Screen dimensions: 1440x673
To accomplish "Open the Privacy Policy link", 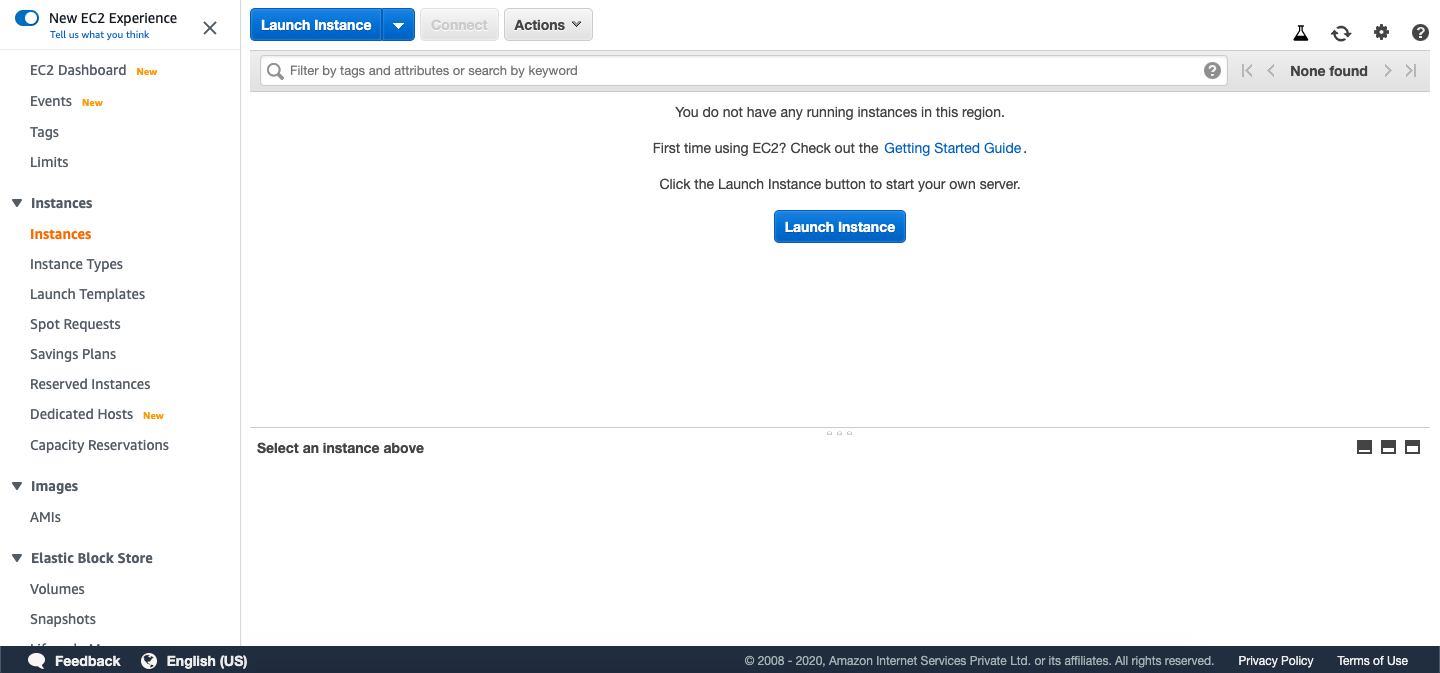I will click(x=1276, y=661).
